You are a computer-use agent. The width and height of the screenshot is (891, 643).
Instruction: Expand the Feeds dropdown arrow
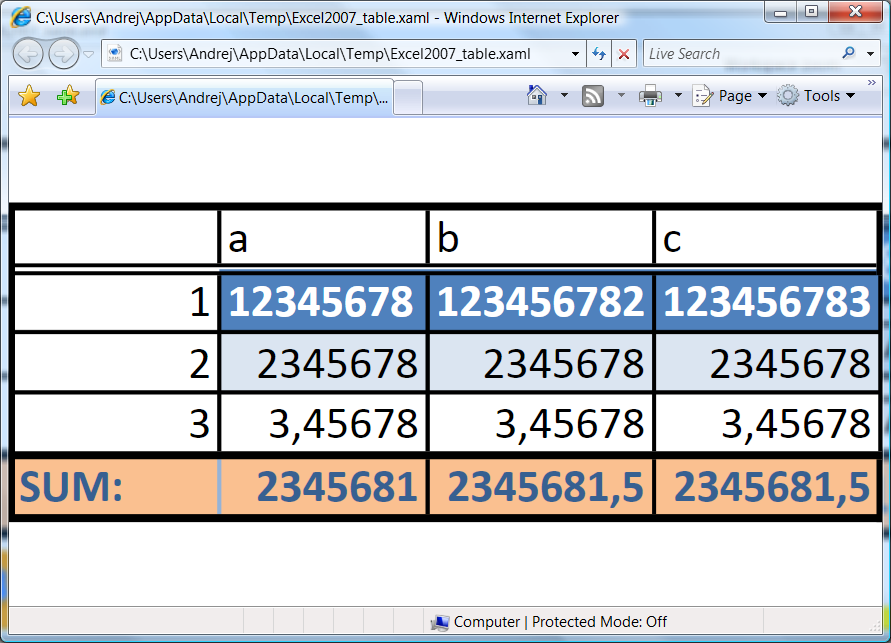[x=621, y=95]
